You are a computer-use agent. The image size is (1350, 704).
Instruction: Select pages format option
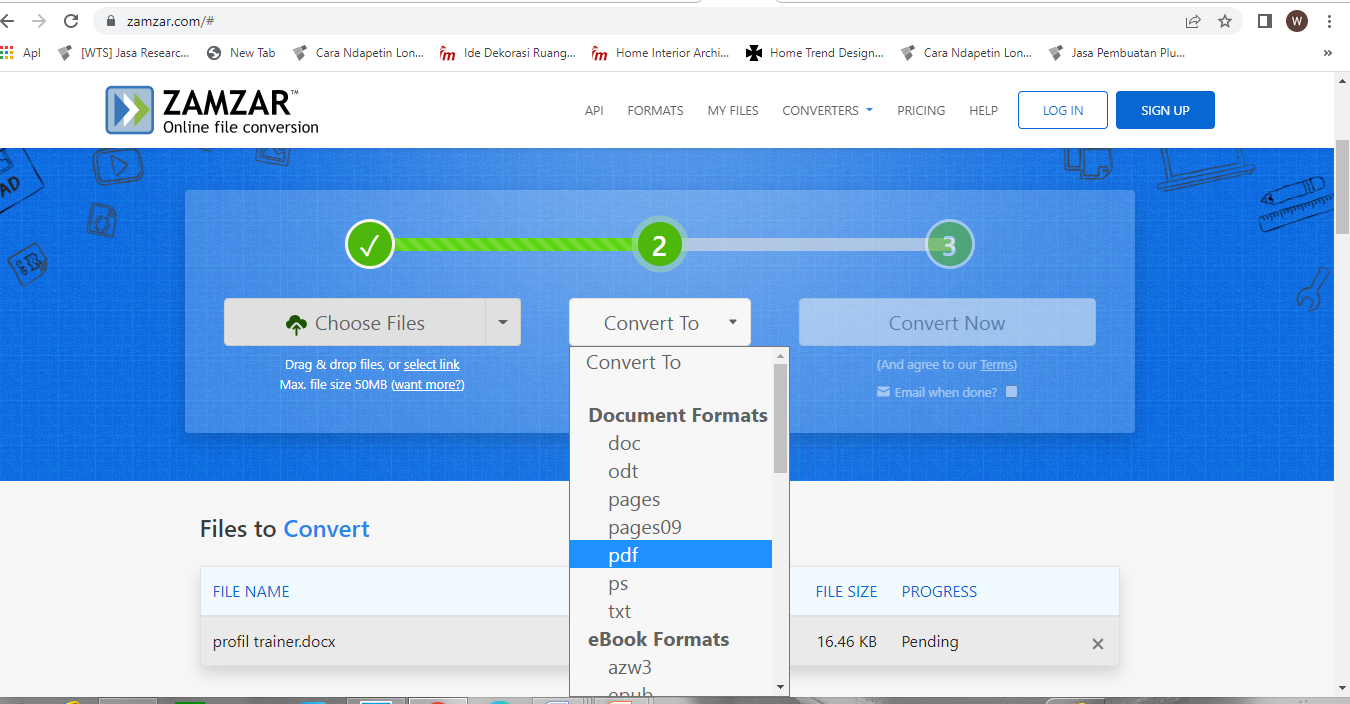(x=670, y=499)
